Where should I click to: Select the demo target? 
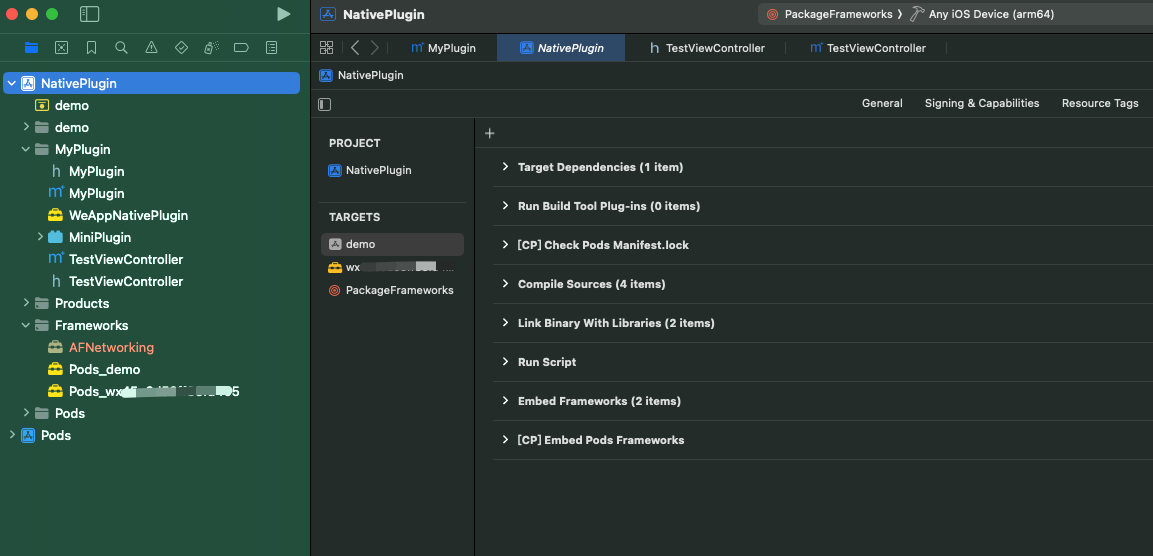pos(392,244)
